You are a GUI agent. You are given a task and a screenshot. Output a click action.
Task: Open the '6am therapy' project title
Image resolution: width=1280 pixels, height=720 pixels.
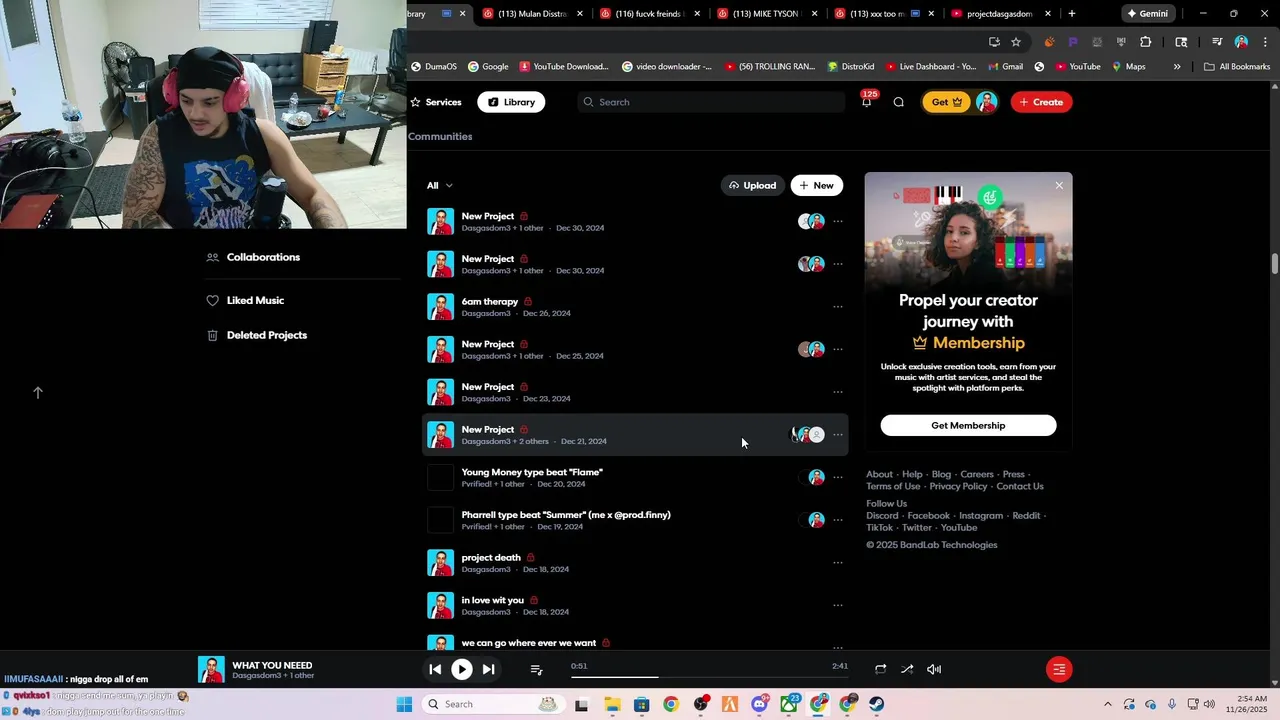[489, 301]
